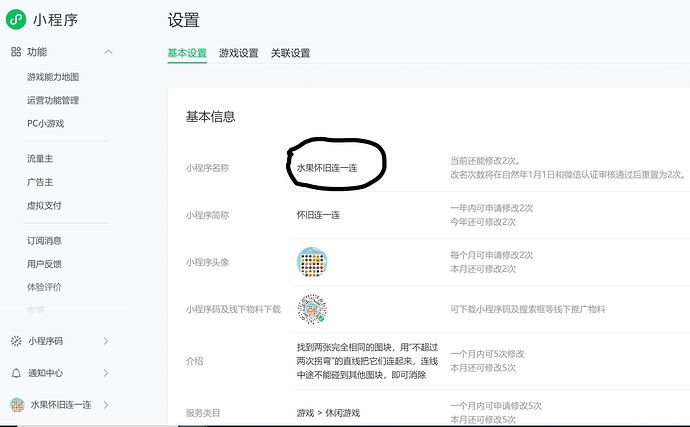
Task: Select the 基本设置 tab
Action: [187, 53]
